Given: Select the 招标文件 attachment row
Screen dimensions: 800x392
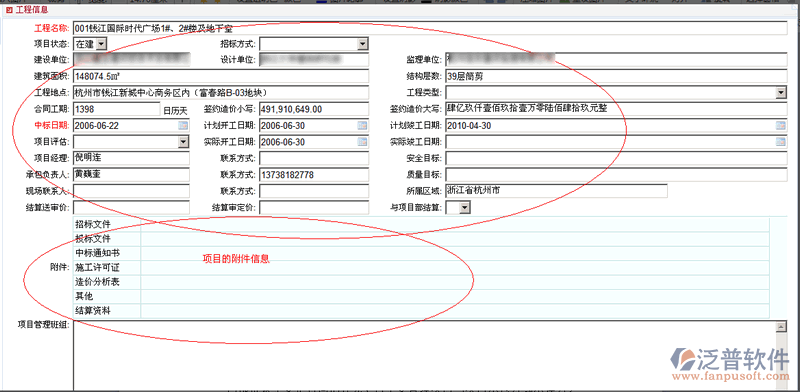Looking at the screenshot, I should pyautogui.click(x=421, y=224).
